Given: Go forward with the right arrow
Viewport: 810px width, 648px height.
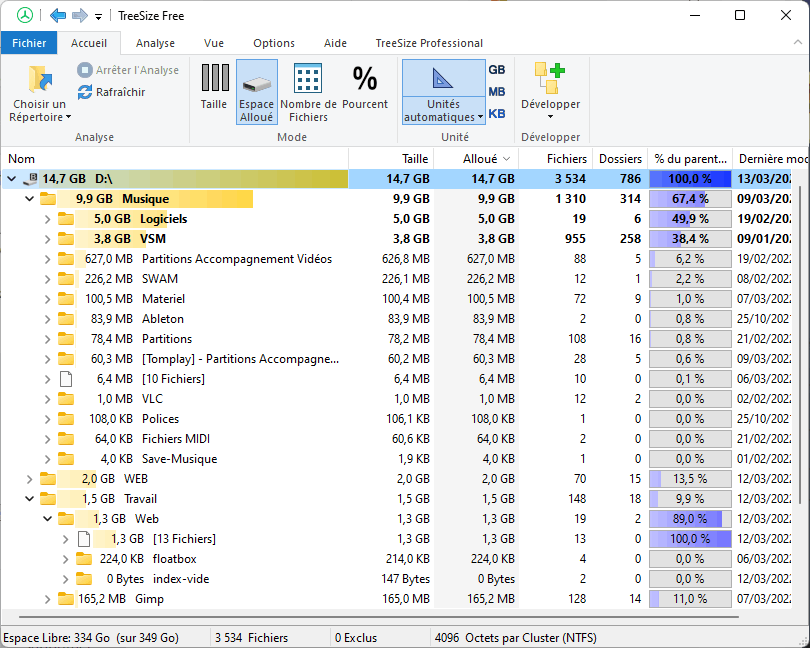Looking at the screenshot, I should pyautogui.click(x=80, y=16).
